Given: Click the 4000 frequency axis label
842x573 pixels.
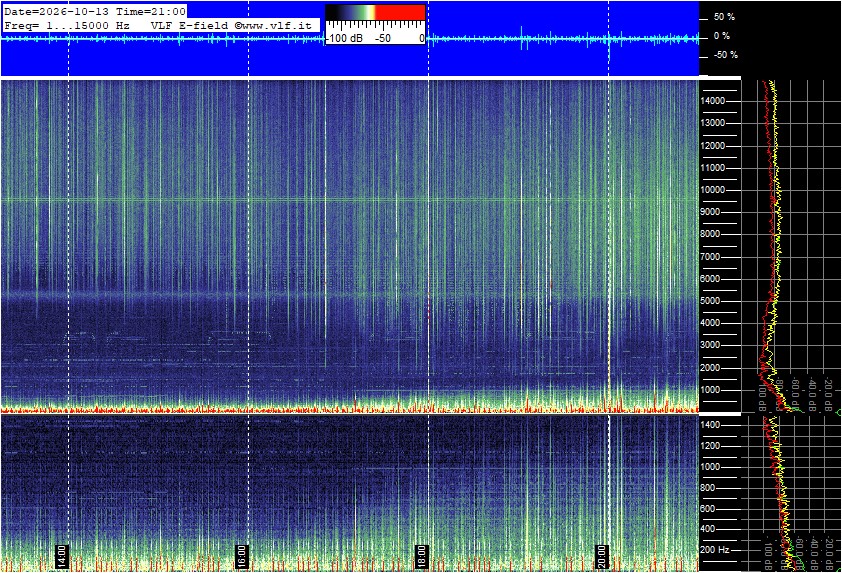Looking at the screenshot, I should 710,323.
